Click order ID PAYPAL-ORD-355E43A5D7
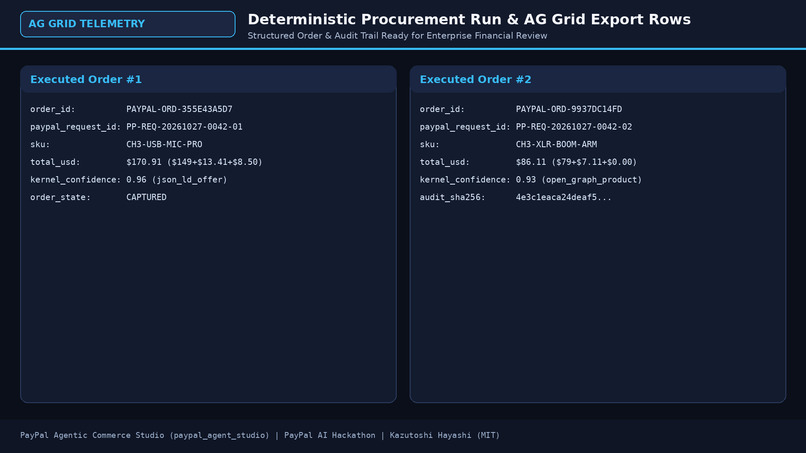This screenshot has width=806, height=453. tap(179, 109)
